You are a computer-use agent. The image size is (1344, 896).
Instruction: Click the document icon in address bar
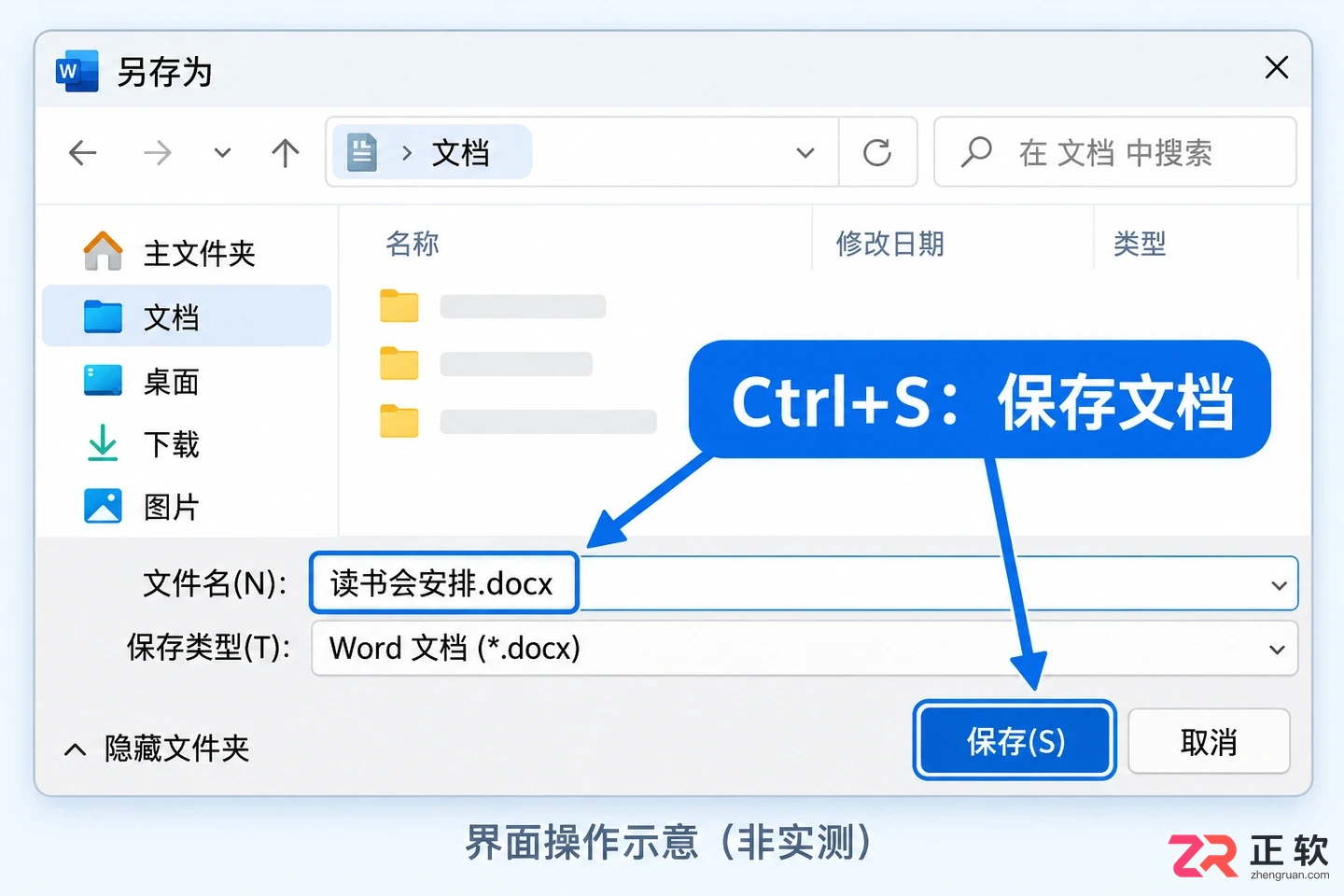point(362,152)
